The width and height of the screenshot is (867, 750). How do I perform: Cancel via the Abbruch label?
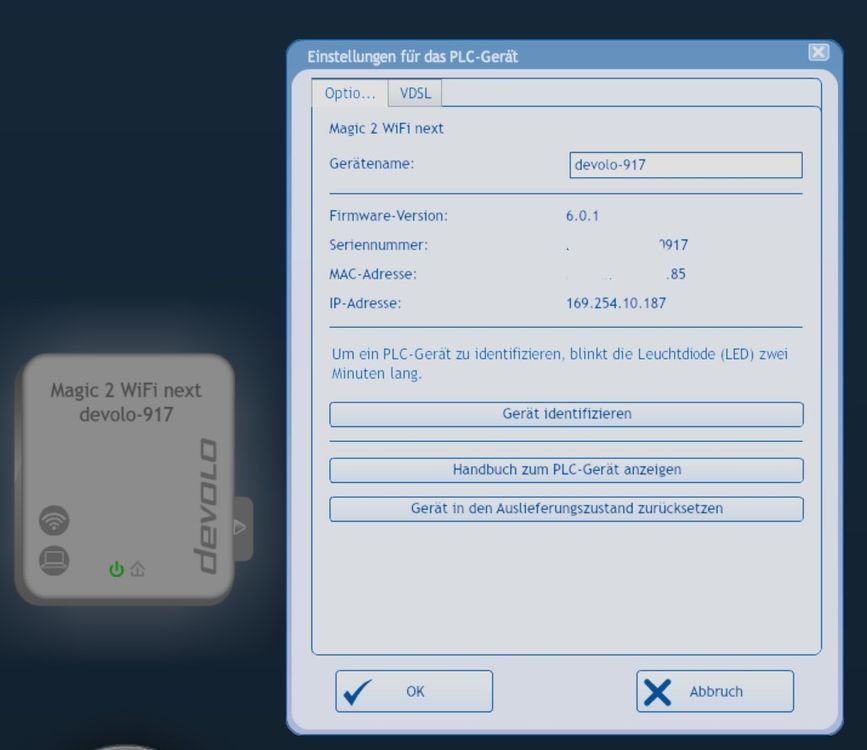pos(716,691)
